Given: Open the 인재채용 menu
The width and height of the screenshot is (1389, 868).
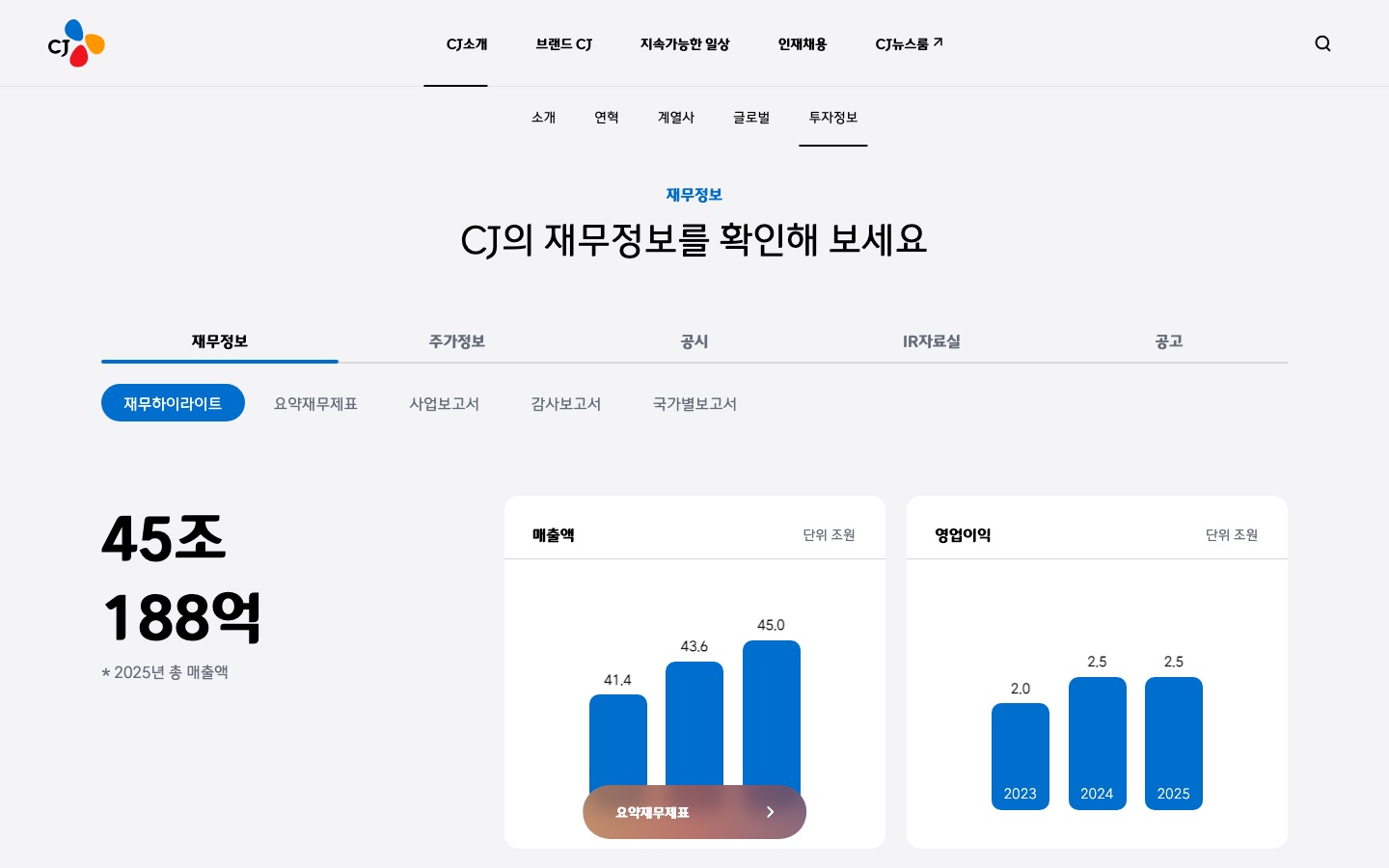Looking at the screenshot, I should [803, 44].
